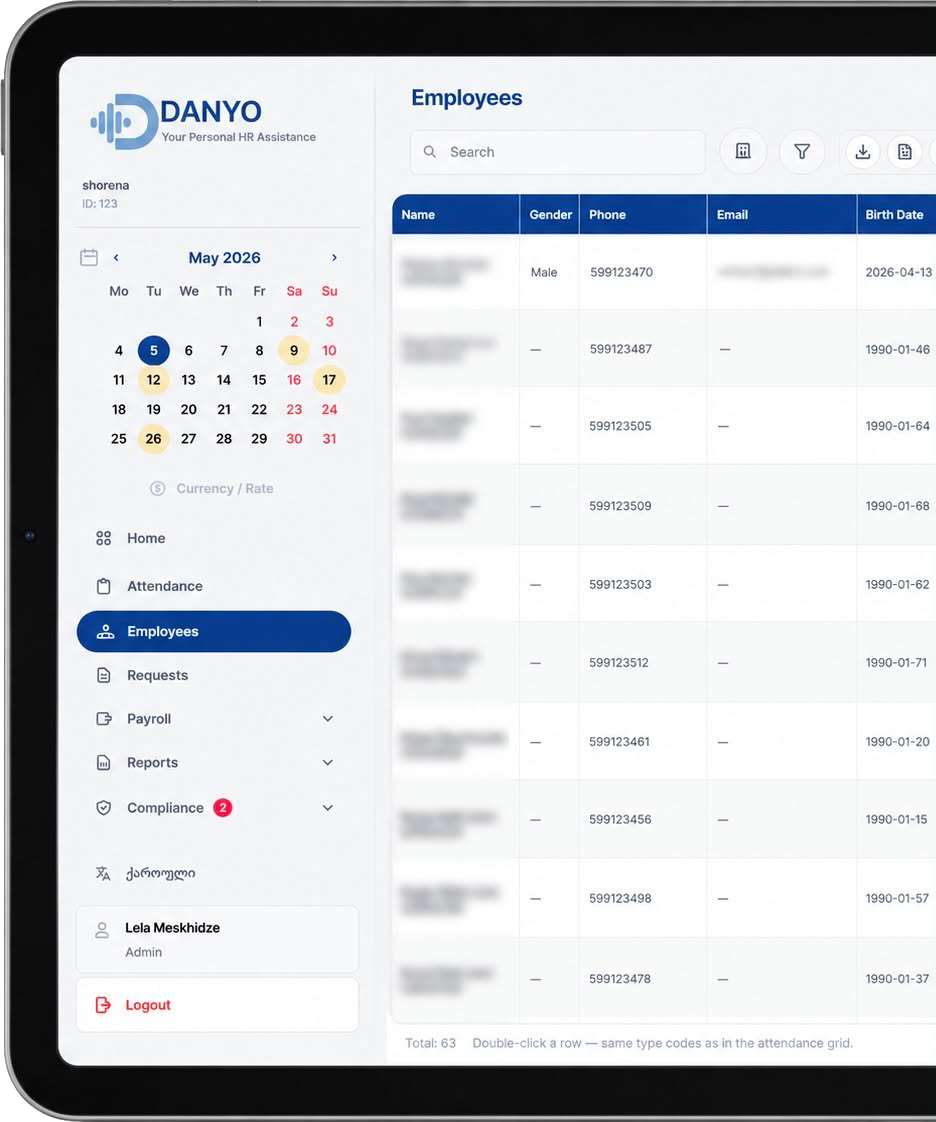This screenshot has width=936, height=1122.
Task: Open the Payroll menu item
Action: 213,718
